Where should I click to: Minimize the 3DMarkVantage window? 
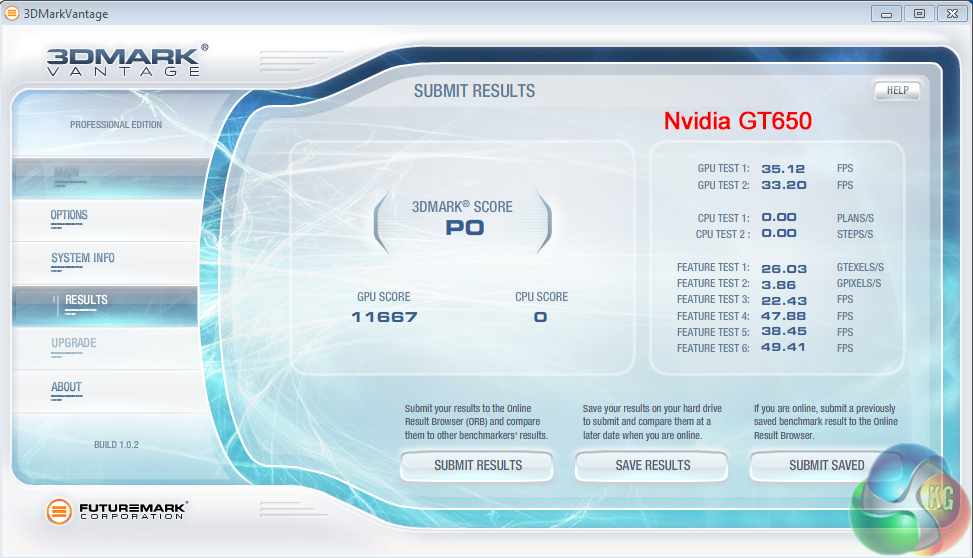(886, 14)
